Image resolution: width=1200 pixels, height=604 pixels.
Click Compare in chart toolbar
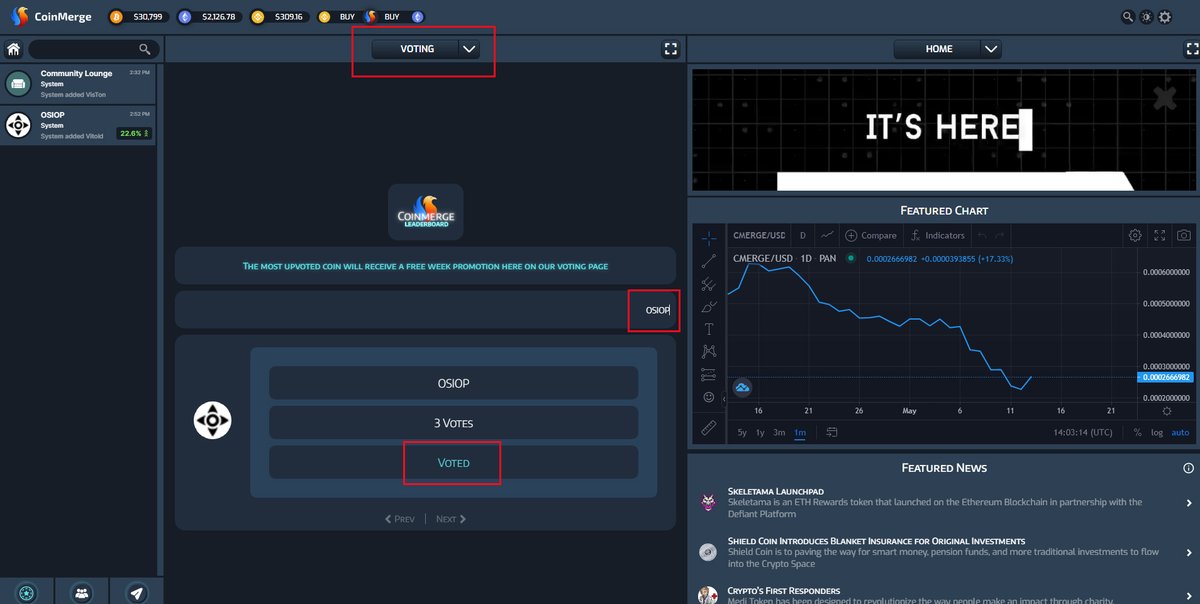pos(871,235)
